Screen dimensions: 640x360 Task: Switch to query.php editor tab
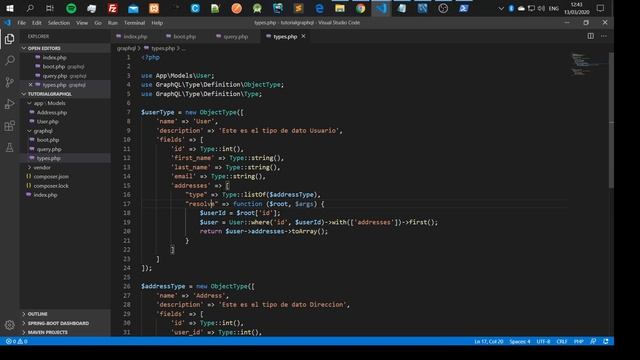click(x=236, y=36)
